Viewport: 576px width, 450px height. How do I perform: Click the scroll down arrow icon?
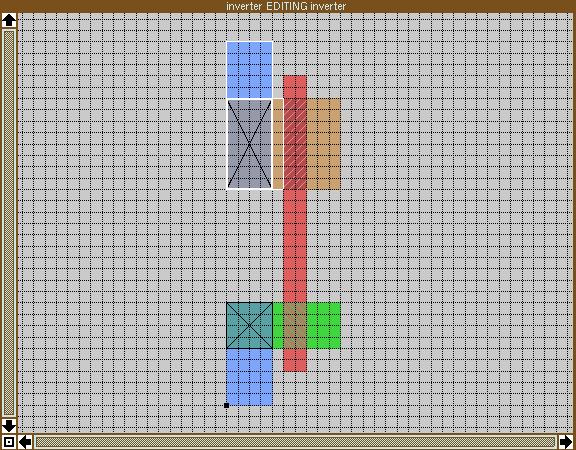pyautogui.click(x=9, y=426)
